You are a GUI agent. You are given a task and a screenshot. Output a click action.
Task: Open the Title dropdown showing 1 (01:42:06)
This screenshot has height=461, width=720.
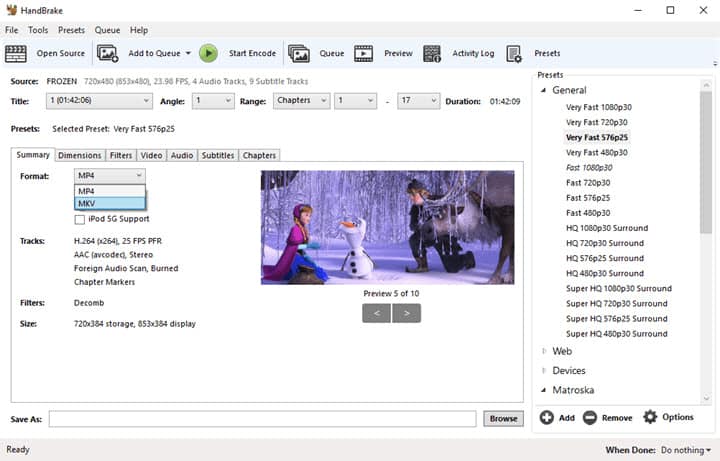(x=99, y=101)
